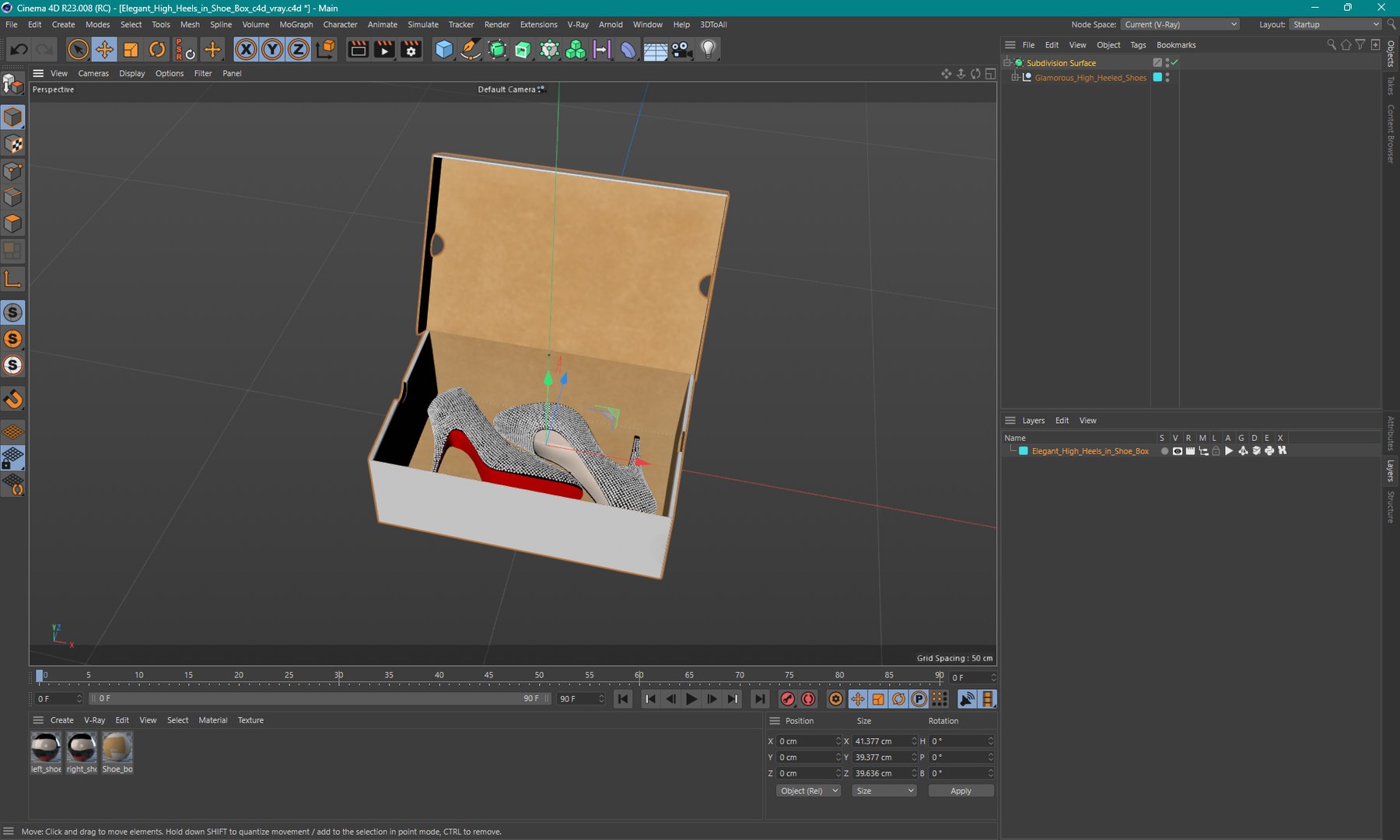Screen dimensions: 1400x840
Task: Open the Layout dropdown showing Startup
Action: tap(1335, 25)
